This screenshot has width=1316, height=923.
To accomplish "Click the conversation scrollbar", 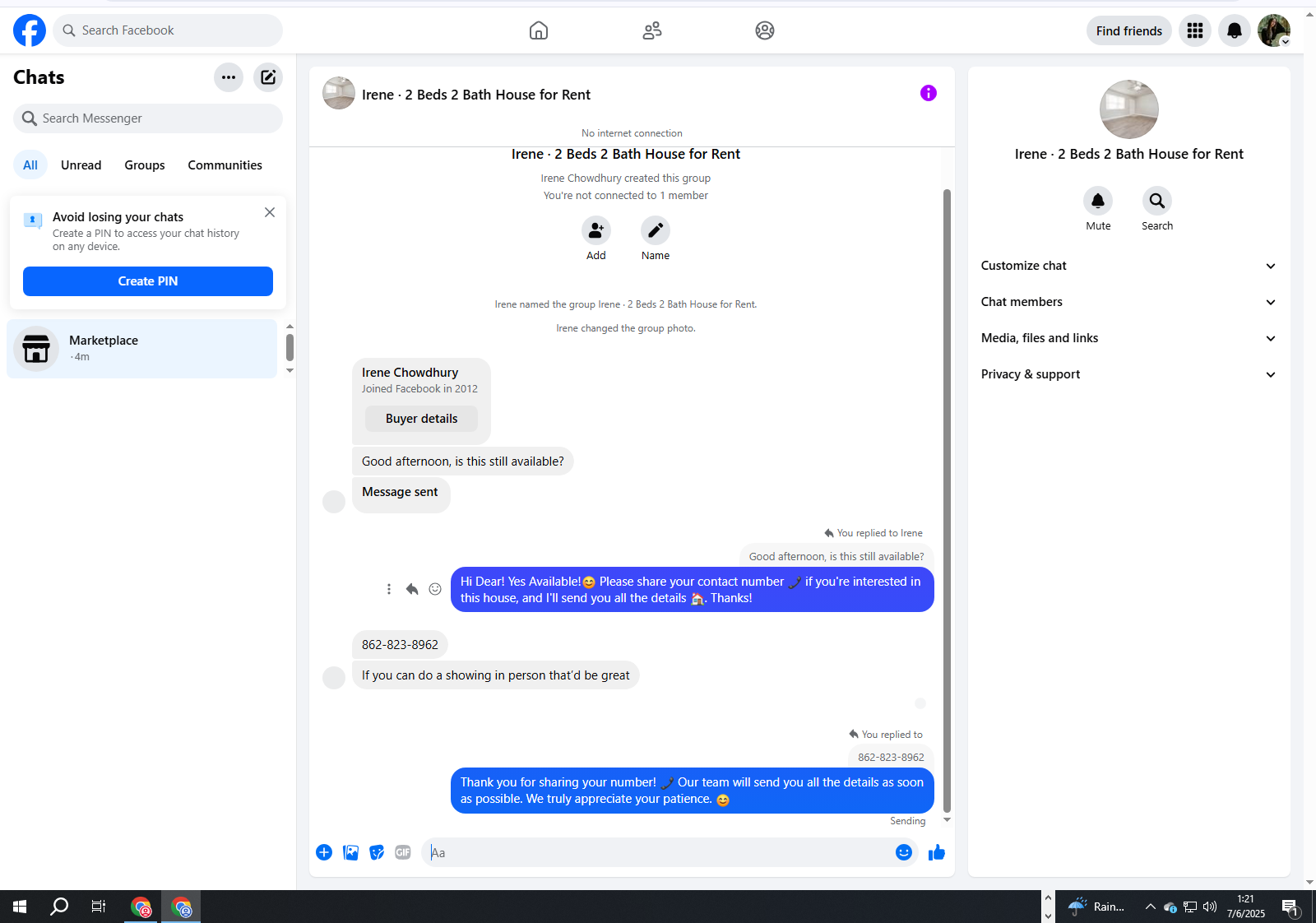I will [x=947, y=500].
